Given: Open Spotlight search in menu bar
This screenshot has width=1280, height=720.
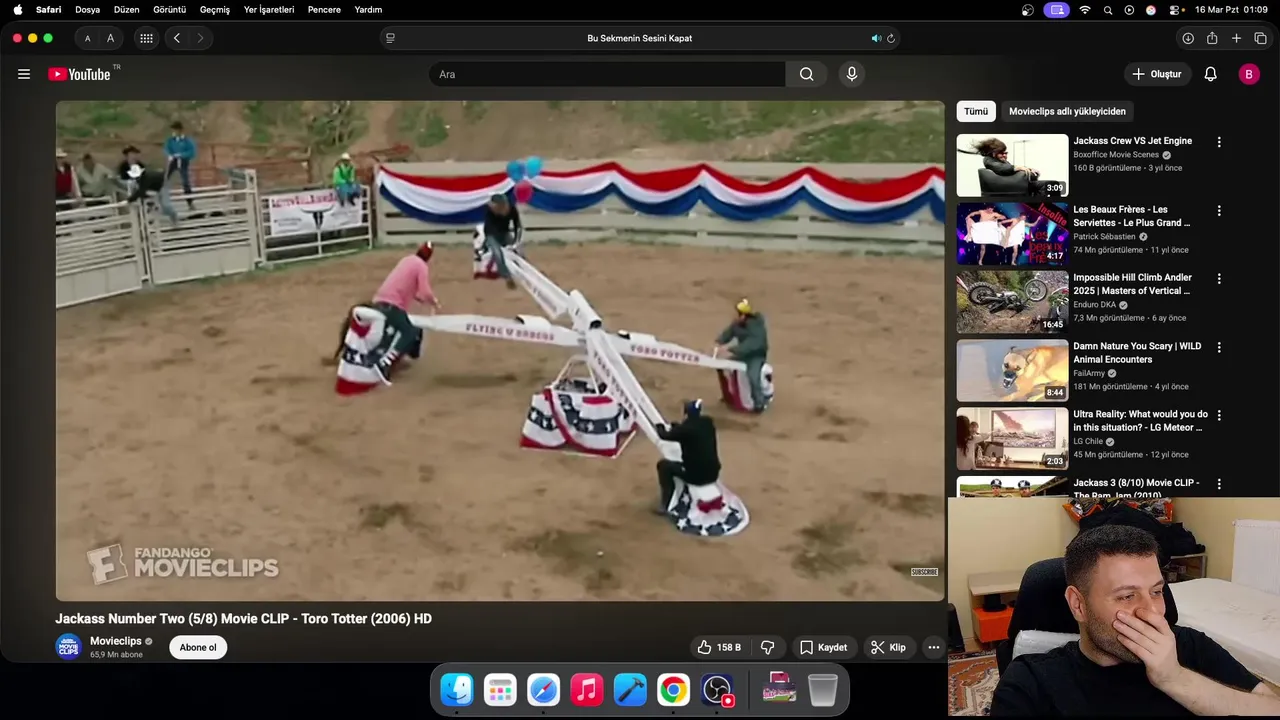Looking at the screenshot, I should tap(1108, 10).
